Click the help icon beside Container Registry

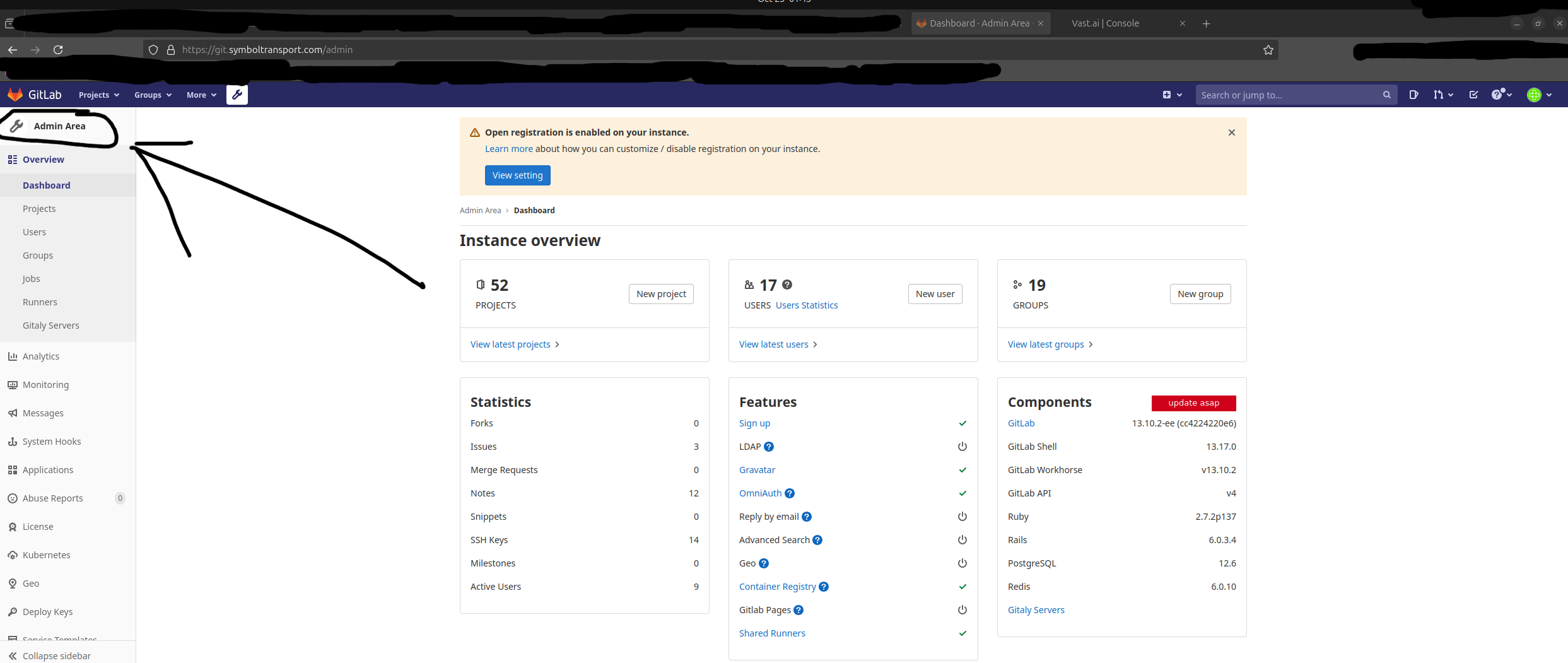point(824,587)
